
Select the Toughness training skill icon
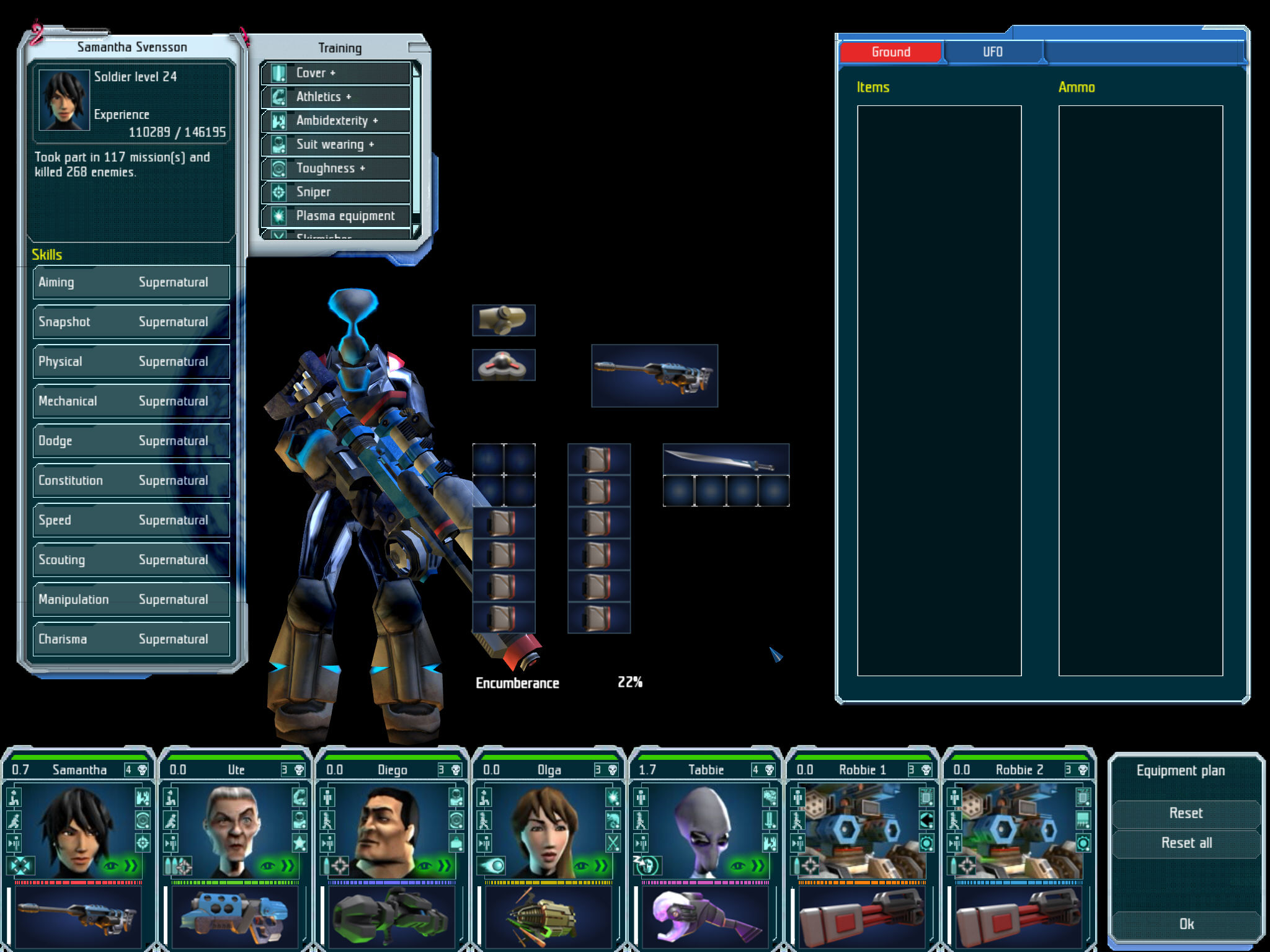click(x=280, y=167)
